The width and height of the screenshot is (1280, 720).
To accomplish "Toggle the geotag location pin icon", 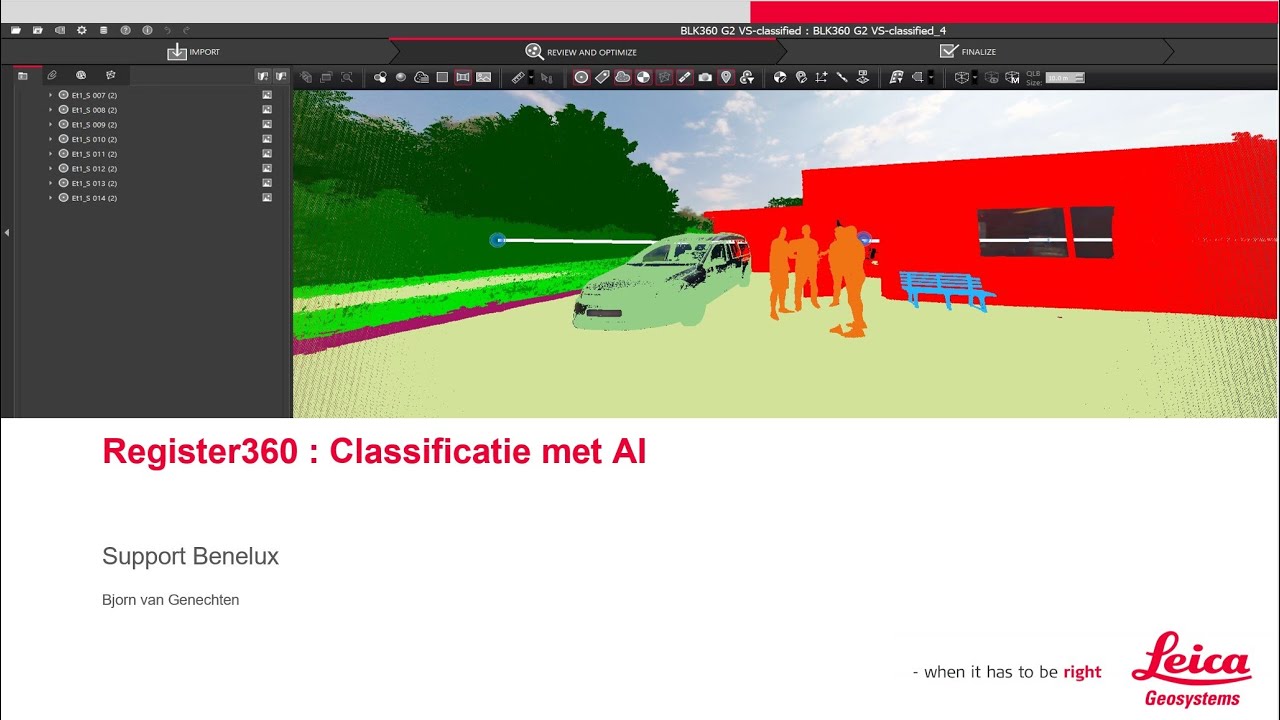I will tap(725, 77).
